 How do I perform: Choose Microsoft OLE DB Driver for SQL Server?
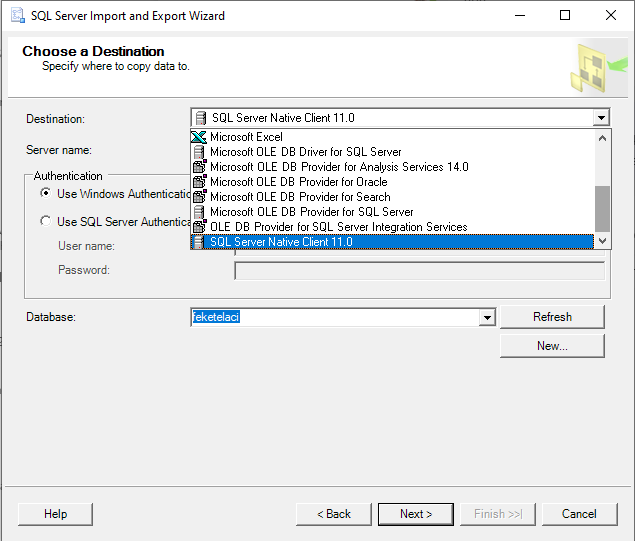point(392,152)
